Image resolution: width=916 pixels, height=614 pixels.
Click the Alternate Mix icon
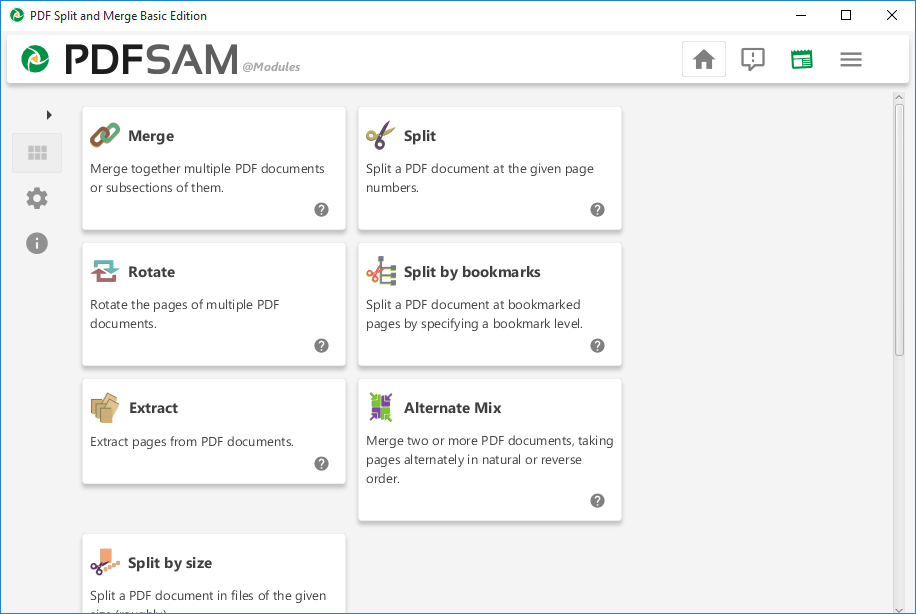(381, 407)
